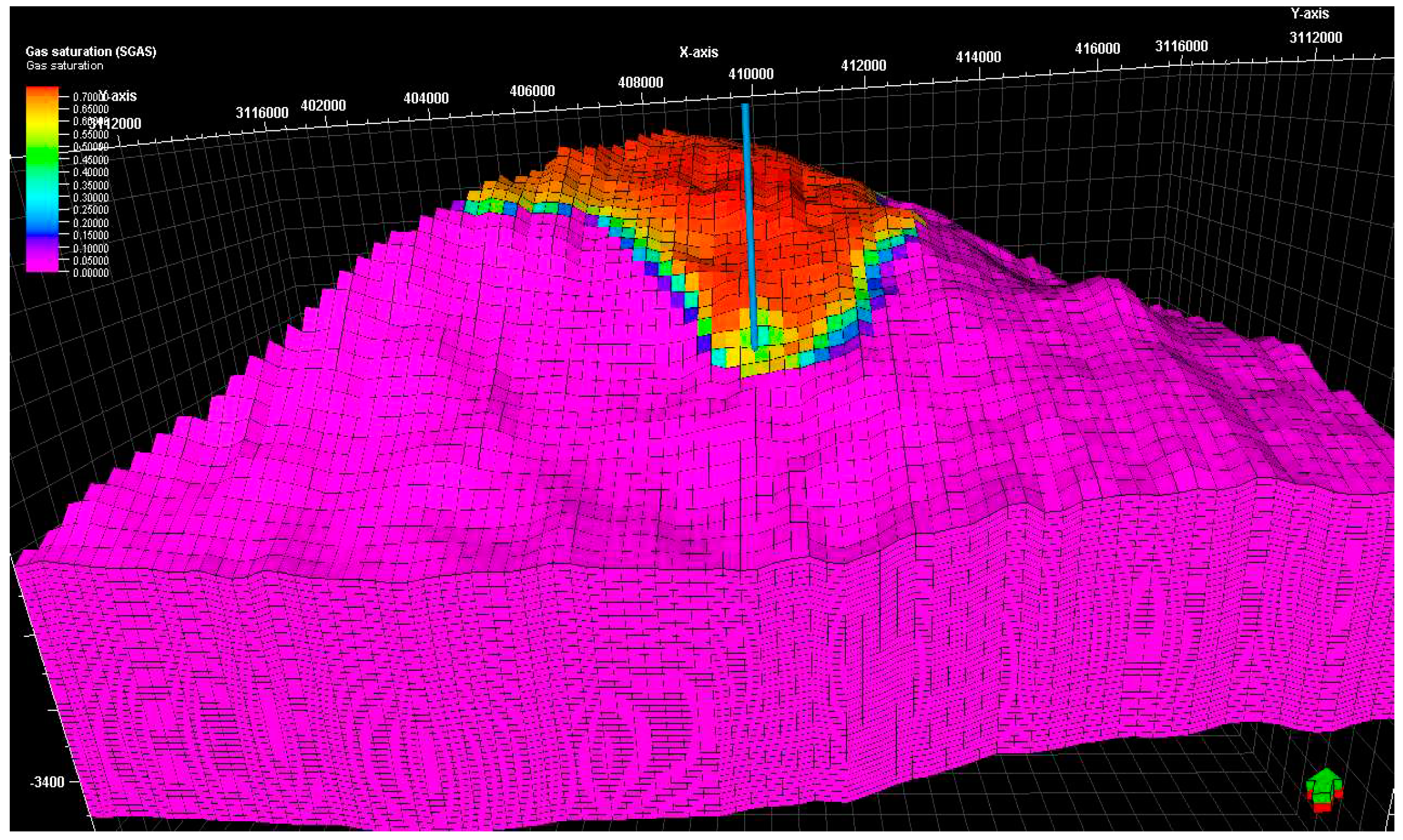Collapse the colorbar tick value list
Image resolution: width=1403 pixels, height=840 pixels.
pyautogui.click(x=92, y=183)
